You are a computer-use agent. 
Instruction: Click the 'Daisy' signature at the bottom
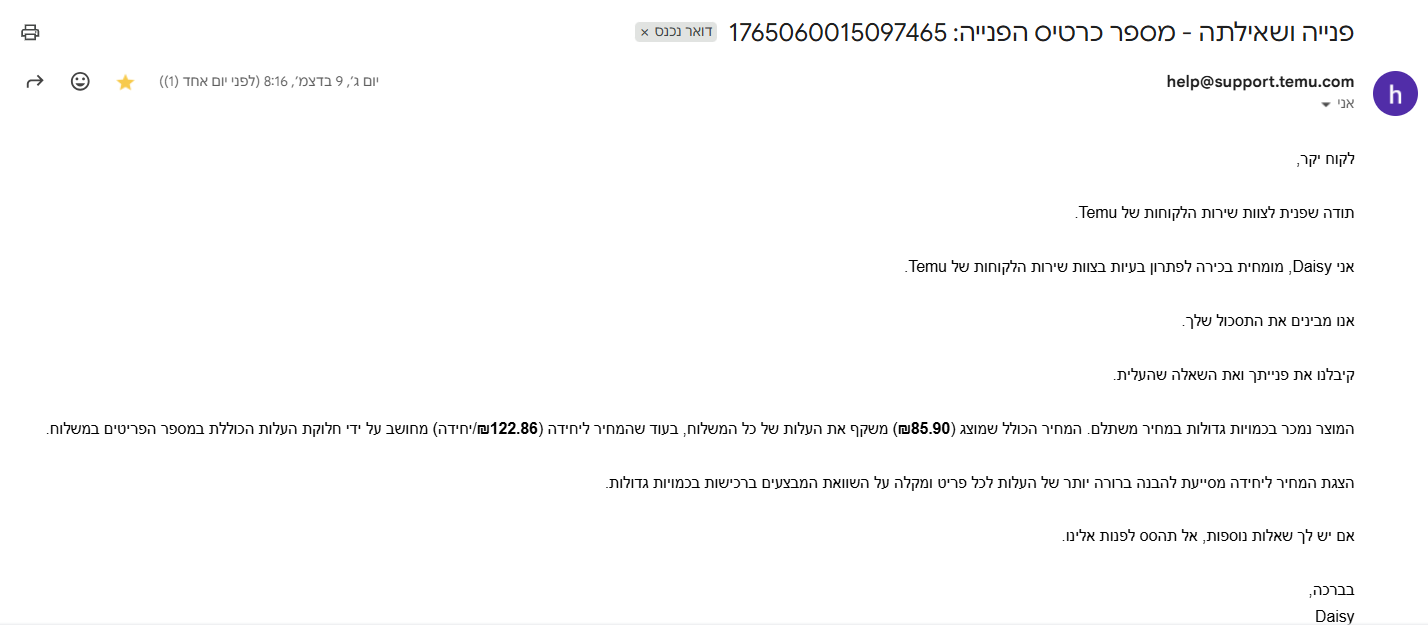click(1334, 616)
